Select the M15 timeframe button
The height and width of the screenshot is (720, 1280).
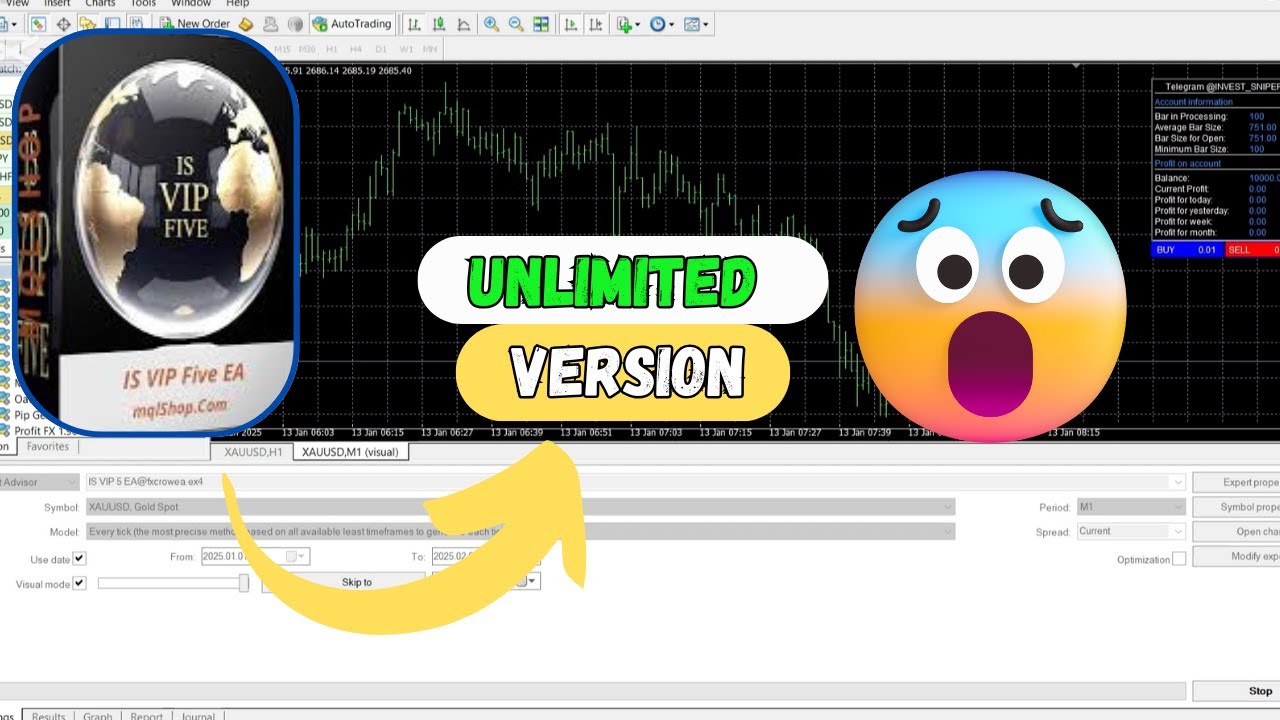pyautogui.click(x=282, y=49)
